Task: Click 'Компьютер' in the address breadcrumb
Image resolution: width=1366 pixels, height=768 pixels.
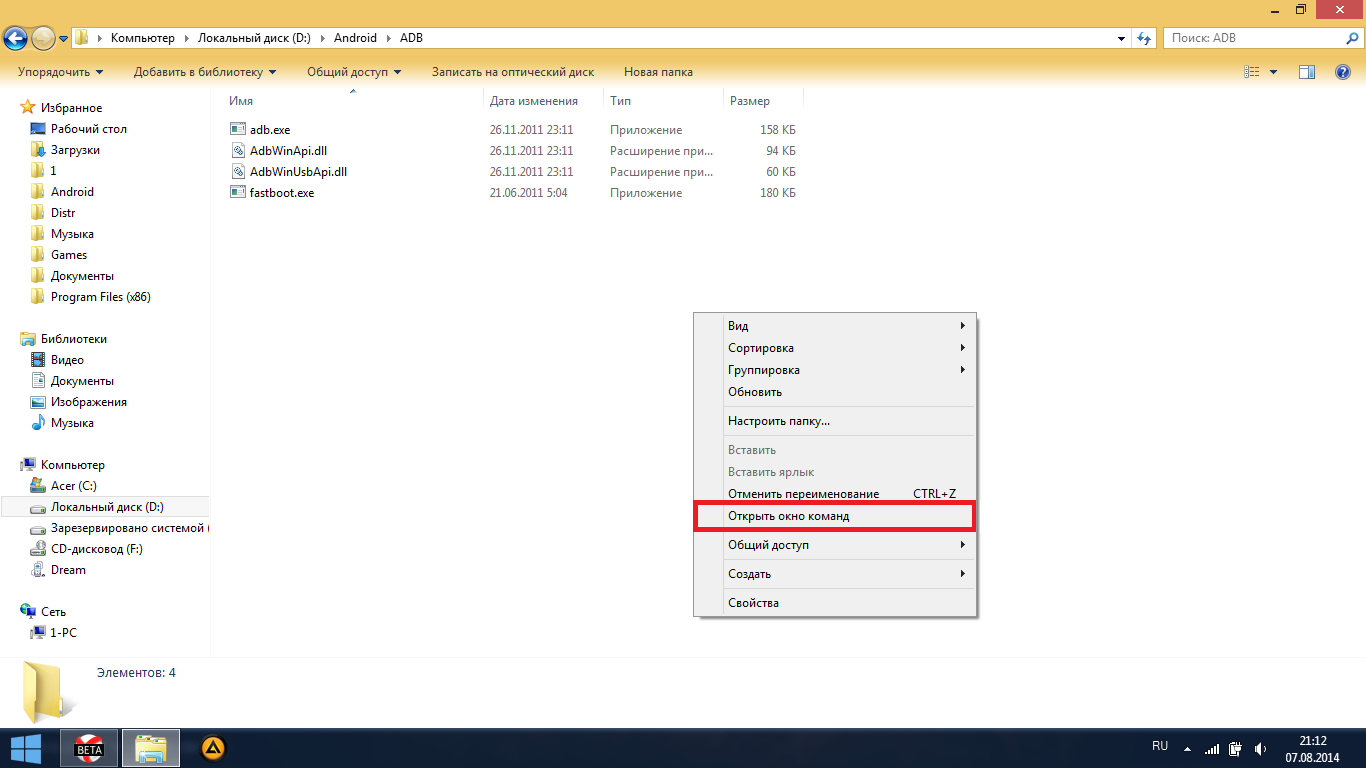Action: (142, 38)
